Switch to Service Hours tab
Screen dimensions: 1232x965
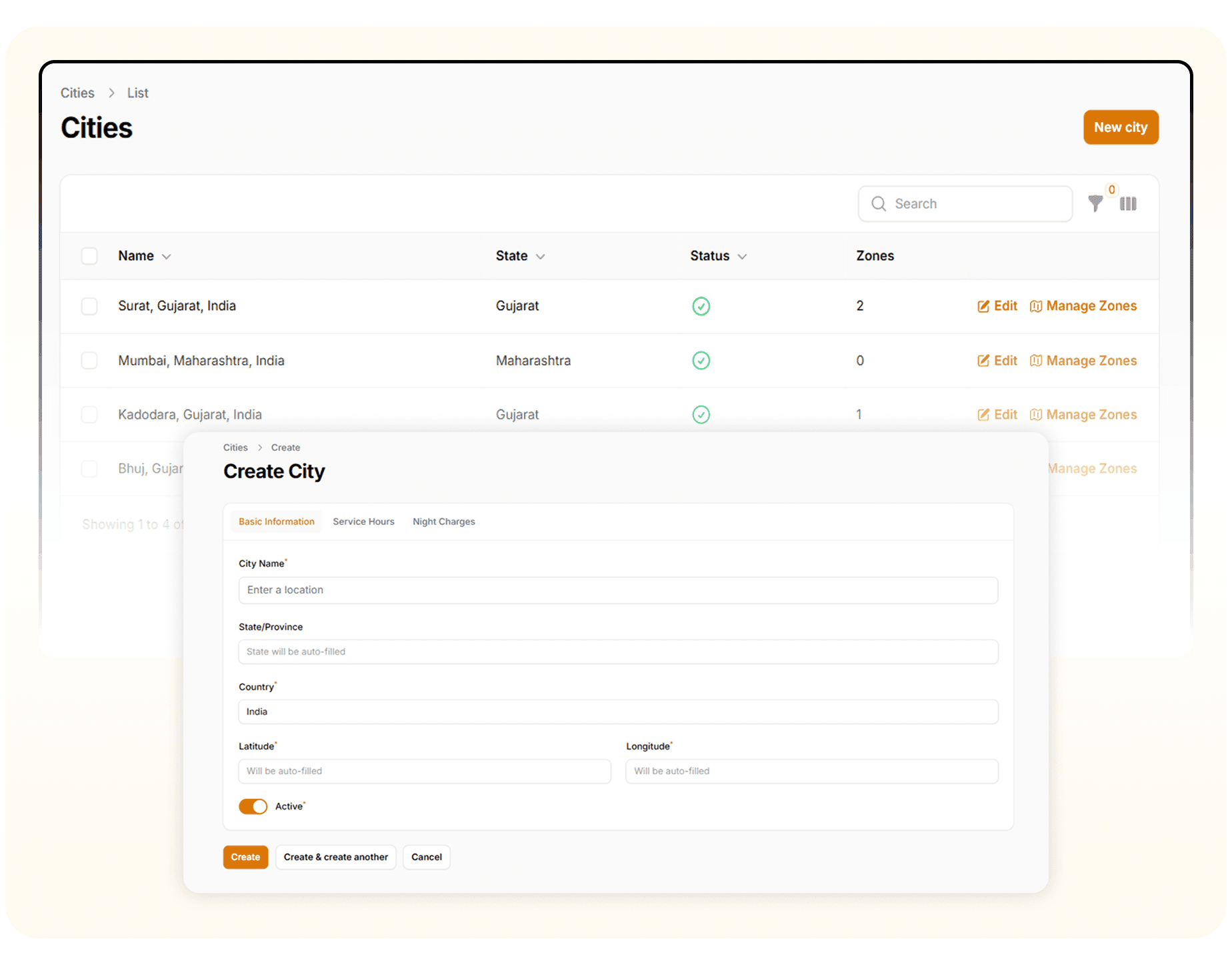click(363, 522)
